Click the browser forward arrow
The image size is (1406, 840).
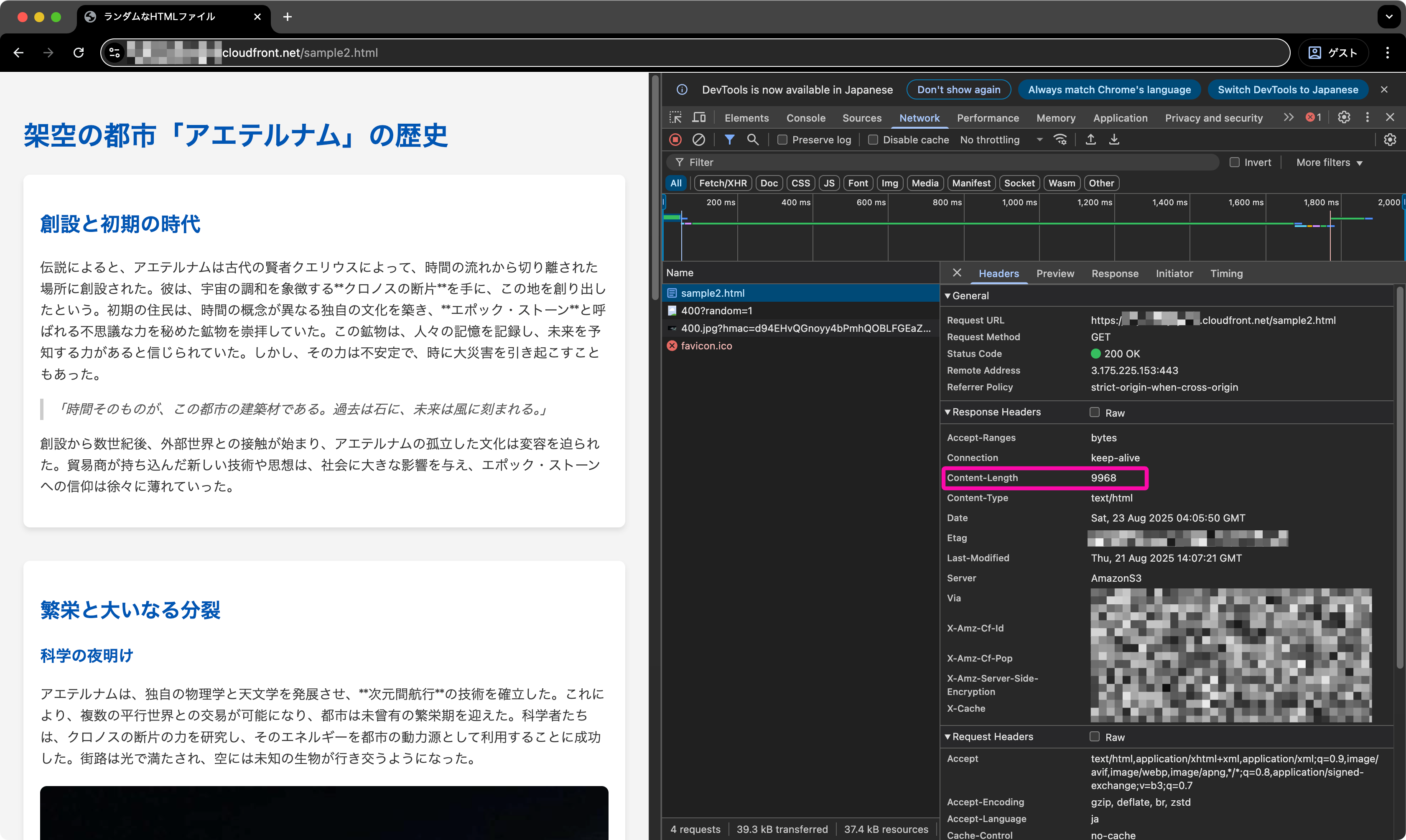point(48,53)
